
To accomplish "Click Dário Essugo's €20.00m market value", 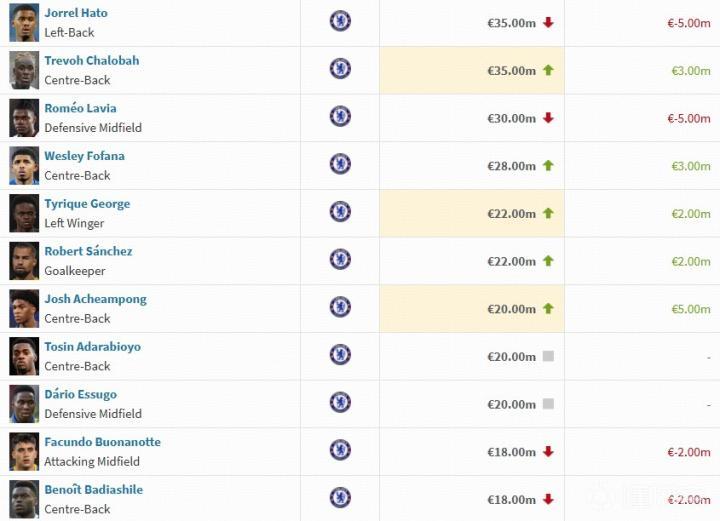I will click(x=511, y=405).
